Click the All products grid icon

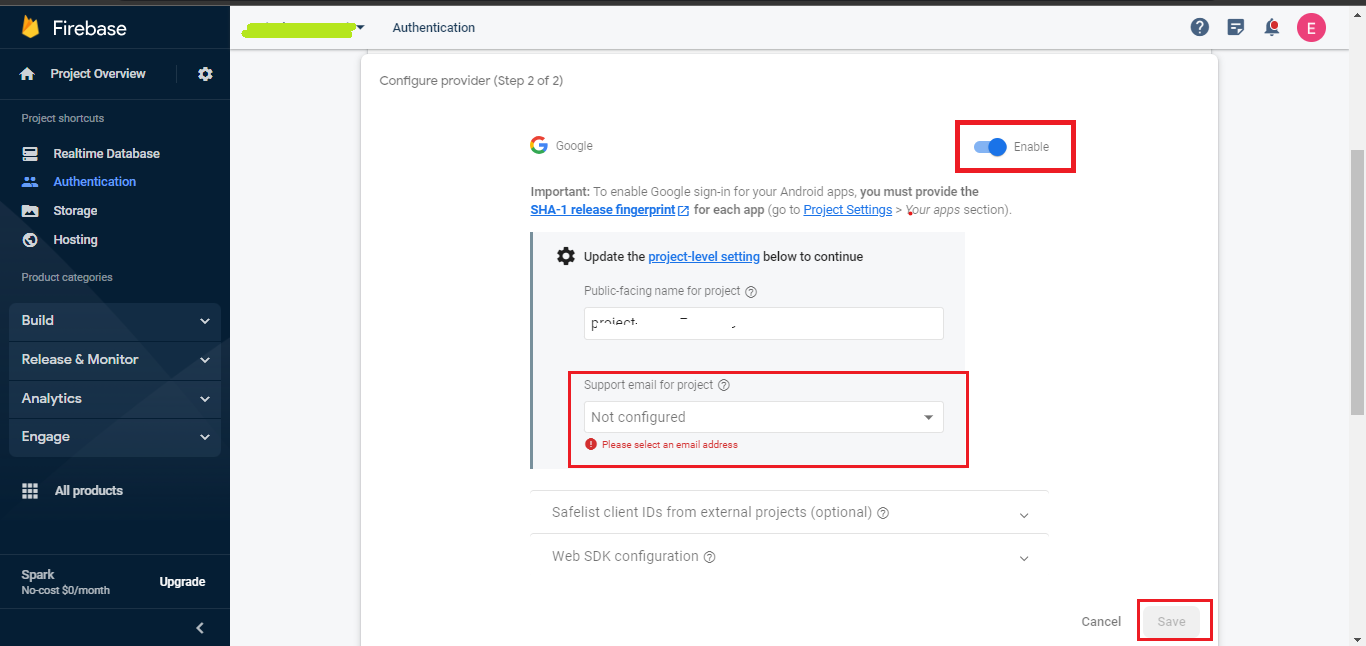pos(30,491)
